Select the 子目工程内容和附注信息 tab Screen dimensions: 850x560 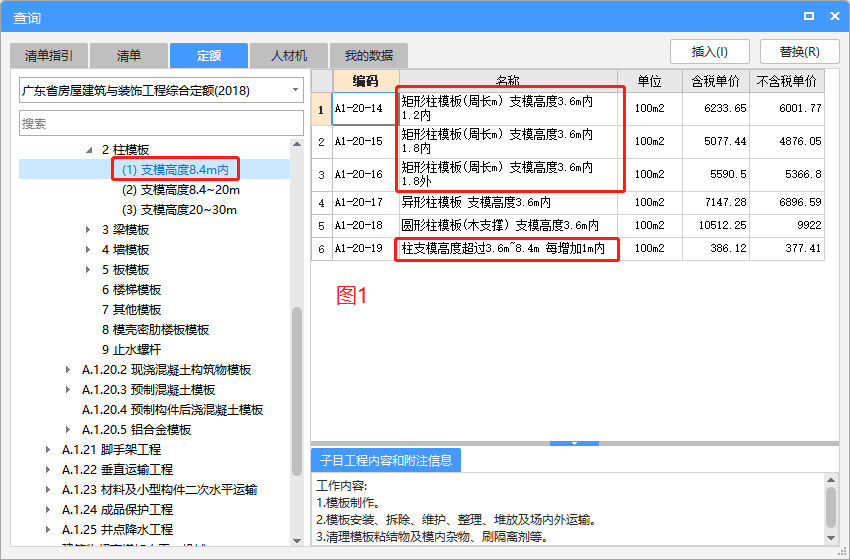pos(386,460)
